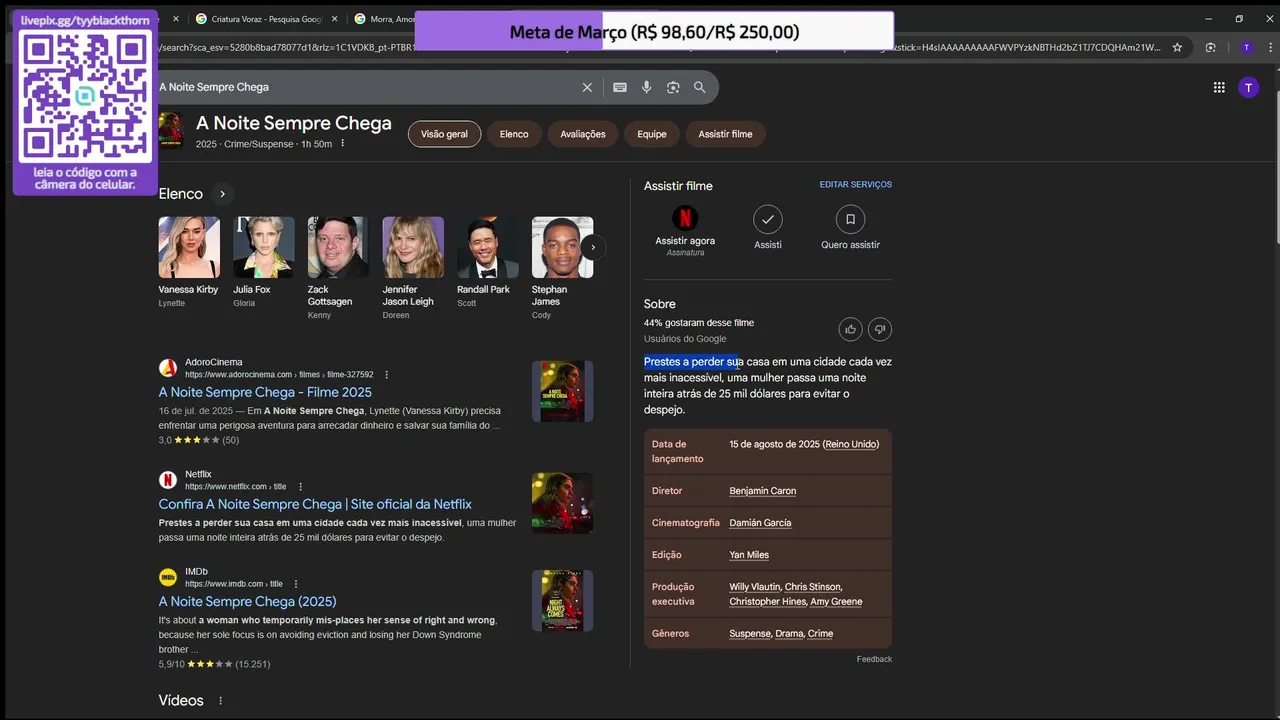Open the Chrome profile avatar in toolbar
Viewport: 1280px width, 720px height.
(1246, 47)
